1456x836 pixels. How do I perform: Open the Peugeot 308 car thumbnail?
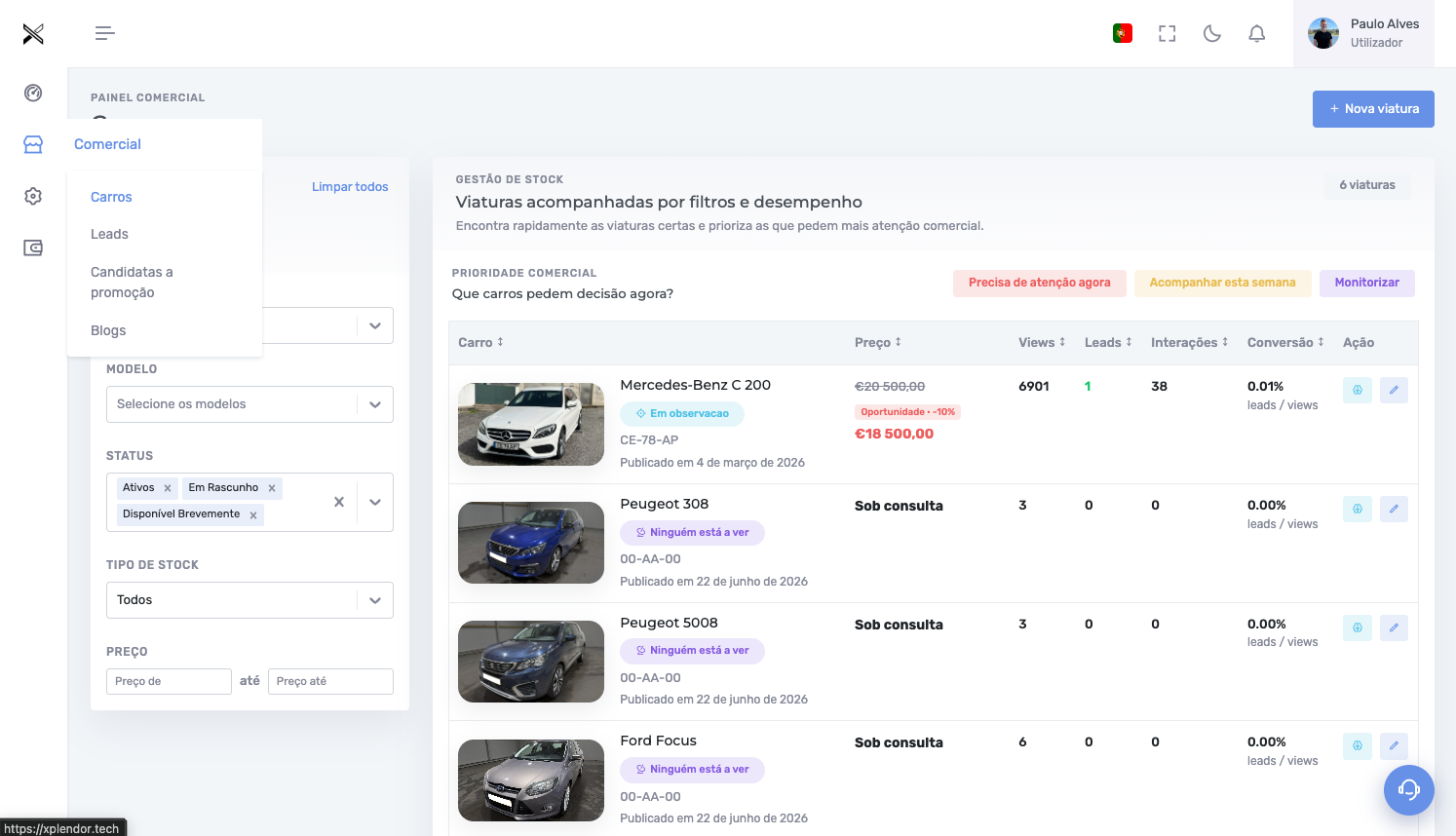point(531,543)
